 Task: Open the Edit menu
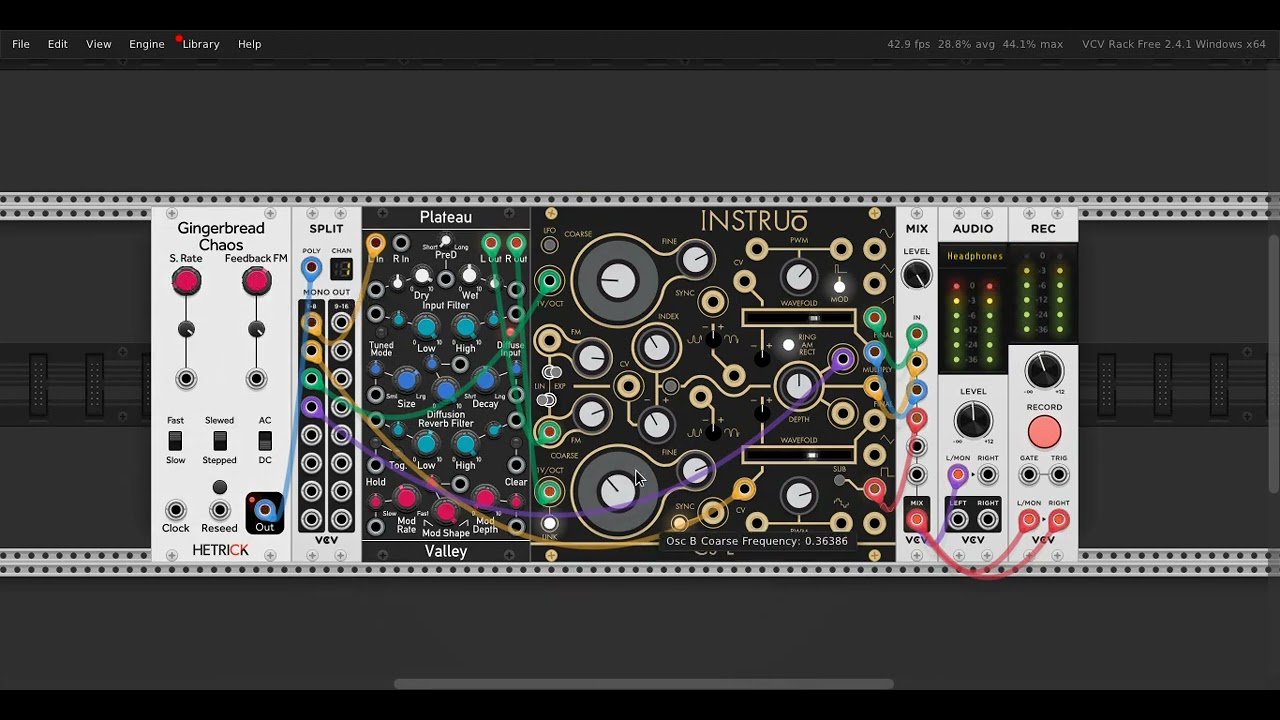[58, 44]
